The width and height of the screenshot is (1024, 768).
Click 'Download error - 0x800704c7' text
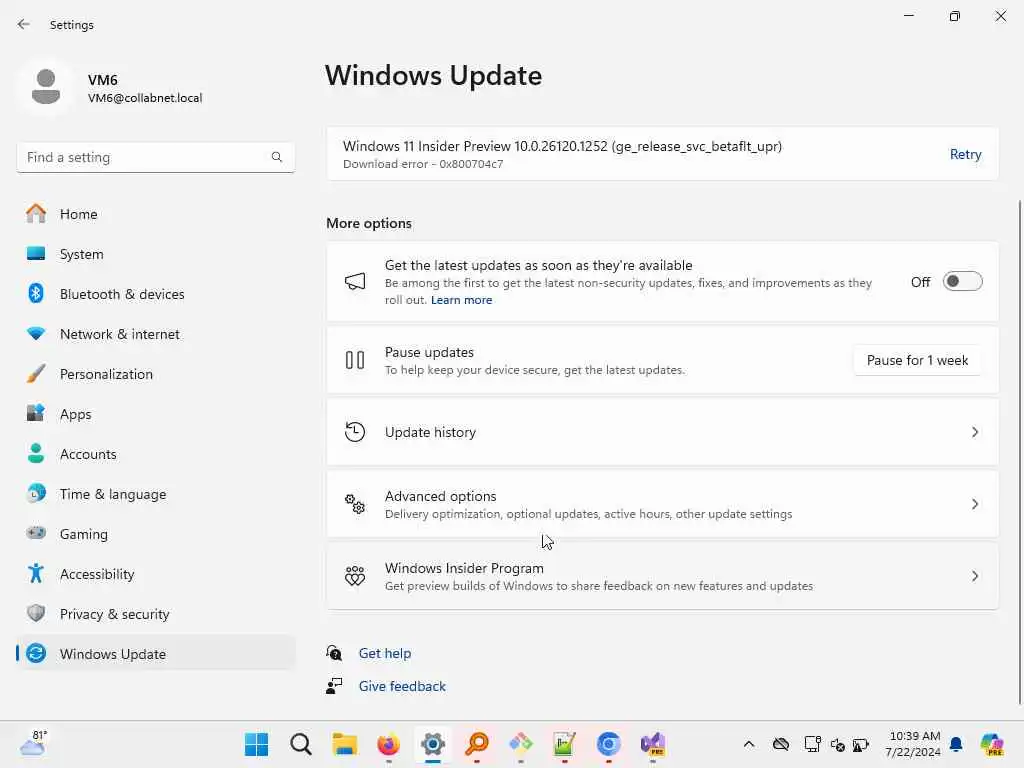pos(423,164)
